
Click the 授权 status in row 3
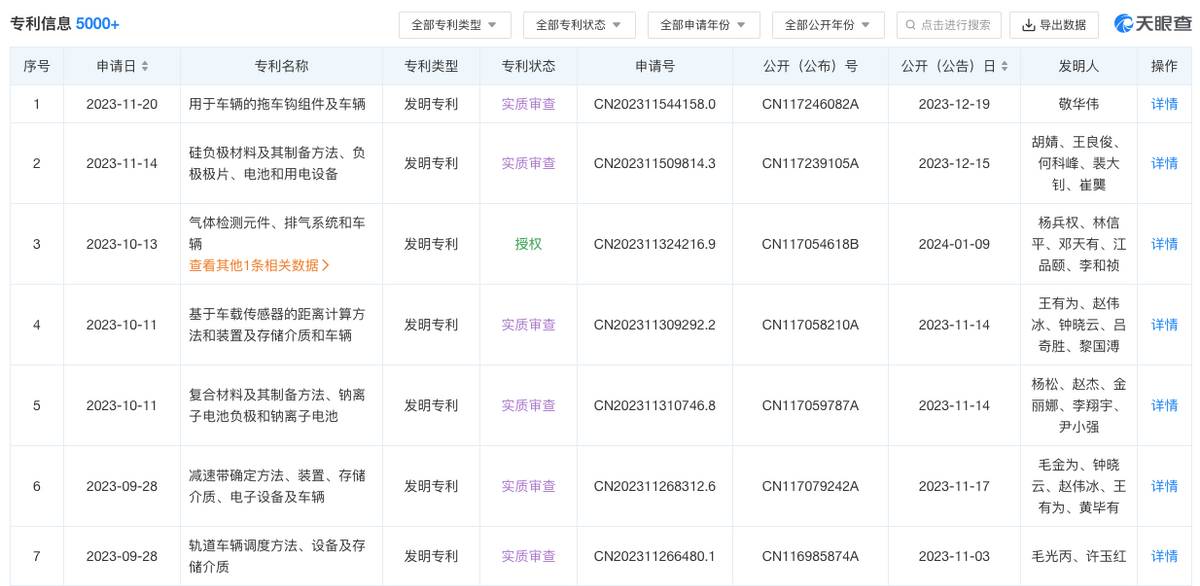[528, 244]
